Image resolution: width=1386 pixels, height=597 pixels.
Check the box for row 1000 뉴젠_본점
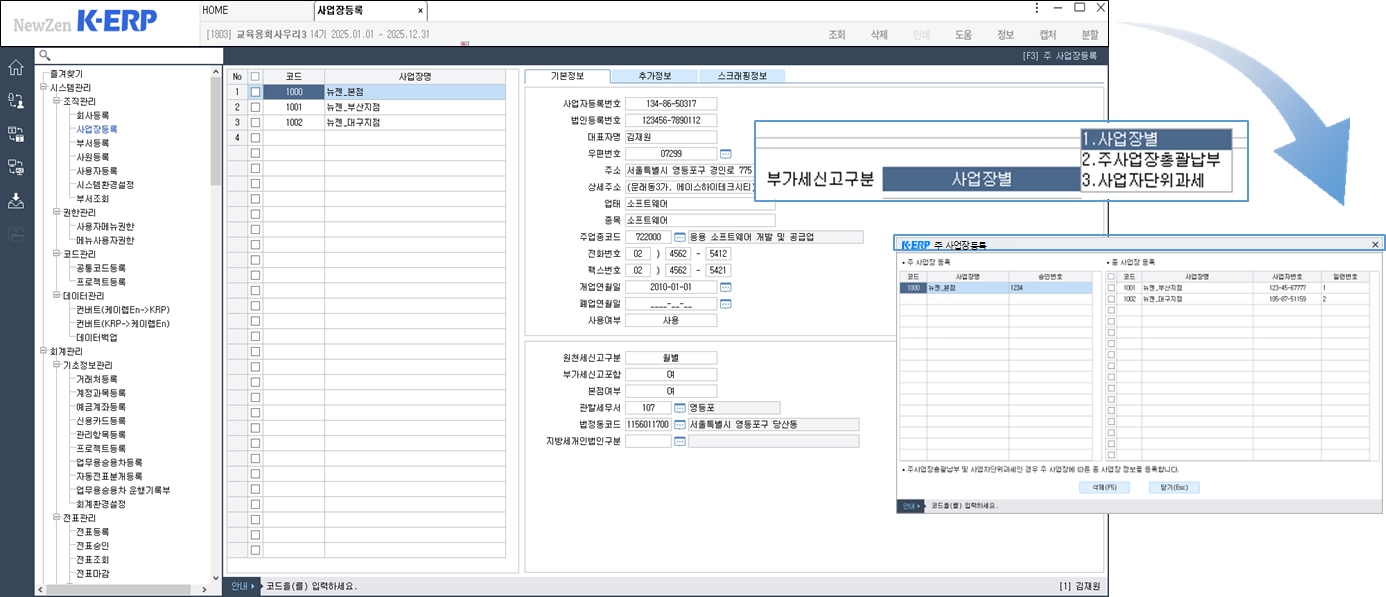(x=255, y=92)
